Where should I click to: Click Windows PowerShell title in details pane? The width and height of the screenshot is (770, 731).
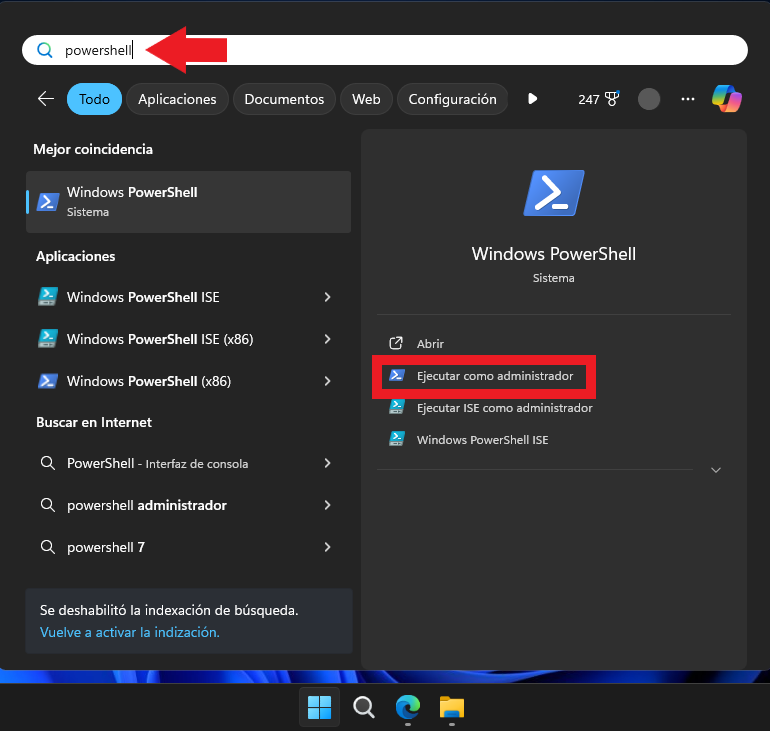[553, 254]
